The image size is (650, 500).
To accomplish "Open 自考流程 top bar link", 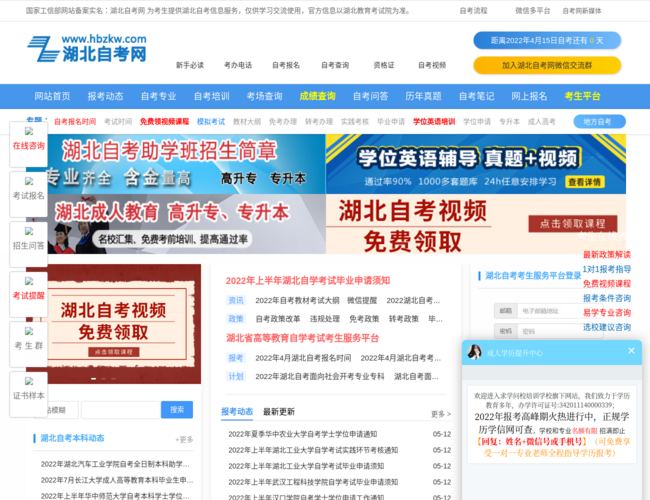I will 473,11.
